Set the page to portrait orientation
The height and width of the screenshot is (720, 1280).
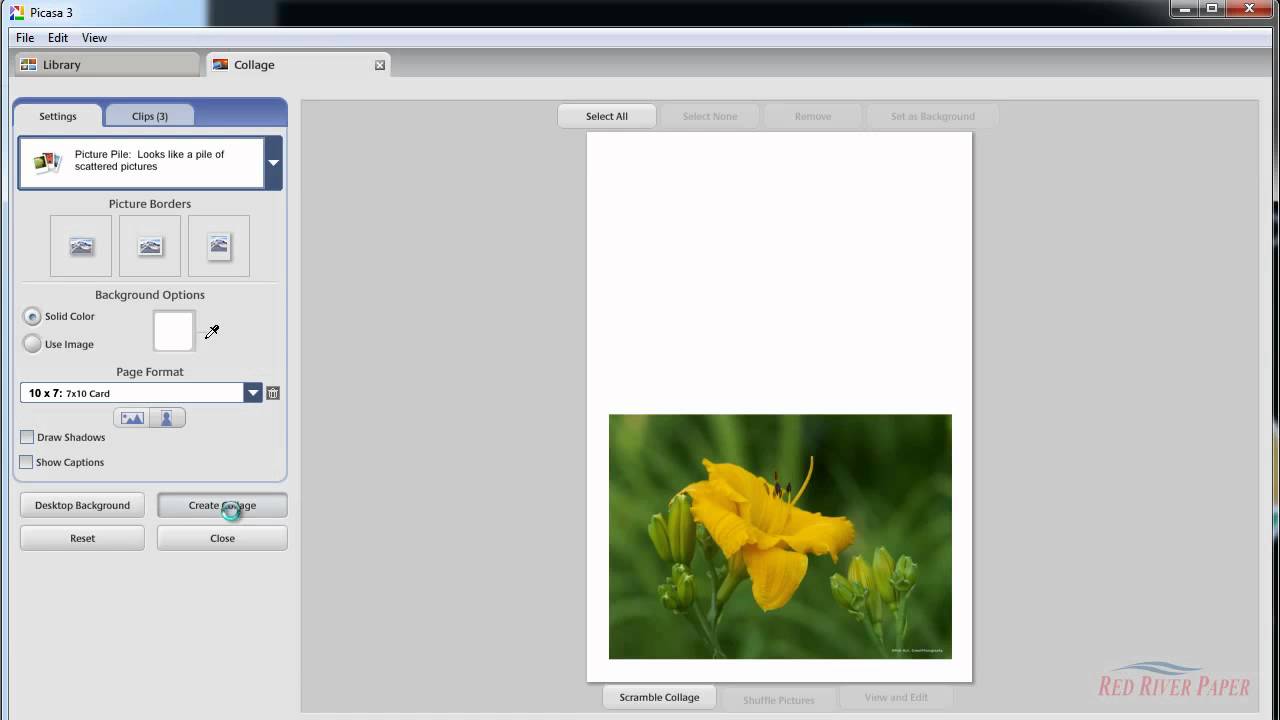tap(167, 418)
